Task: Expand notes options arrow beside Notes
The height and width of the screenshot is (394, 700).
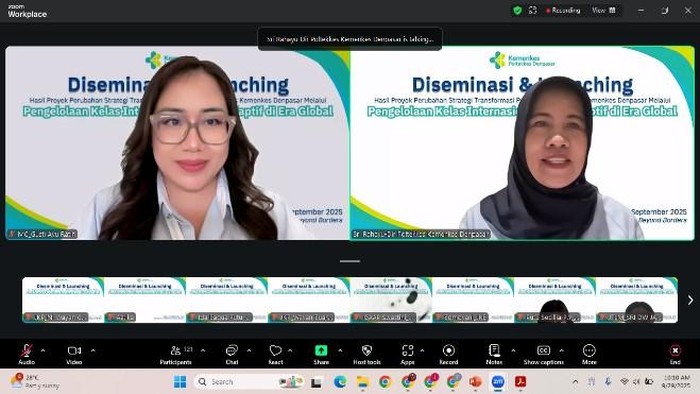Action: click(513, 351)
